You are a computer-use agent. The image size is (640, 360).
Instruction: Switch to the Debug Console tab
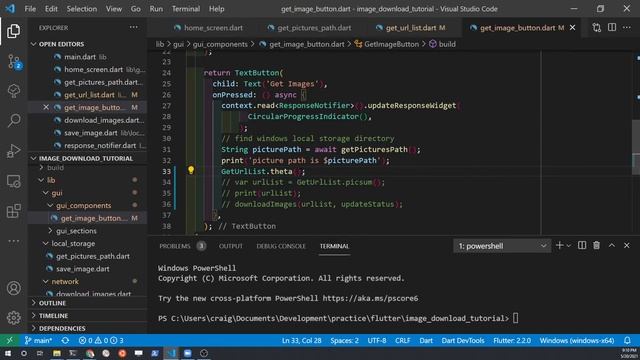[x=281, y=246]
